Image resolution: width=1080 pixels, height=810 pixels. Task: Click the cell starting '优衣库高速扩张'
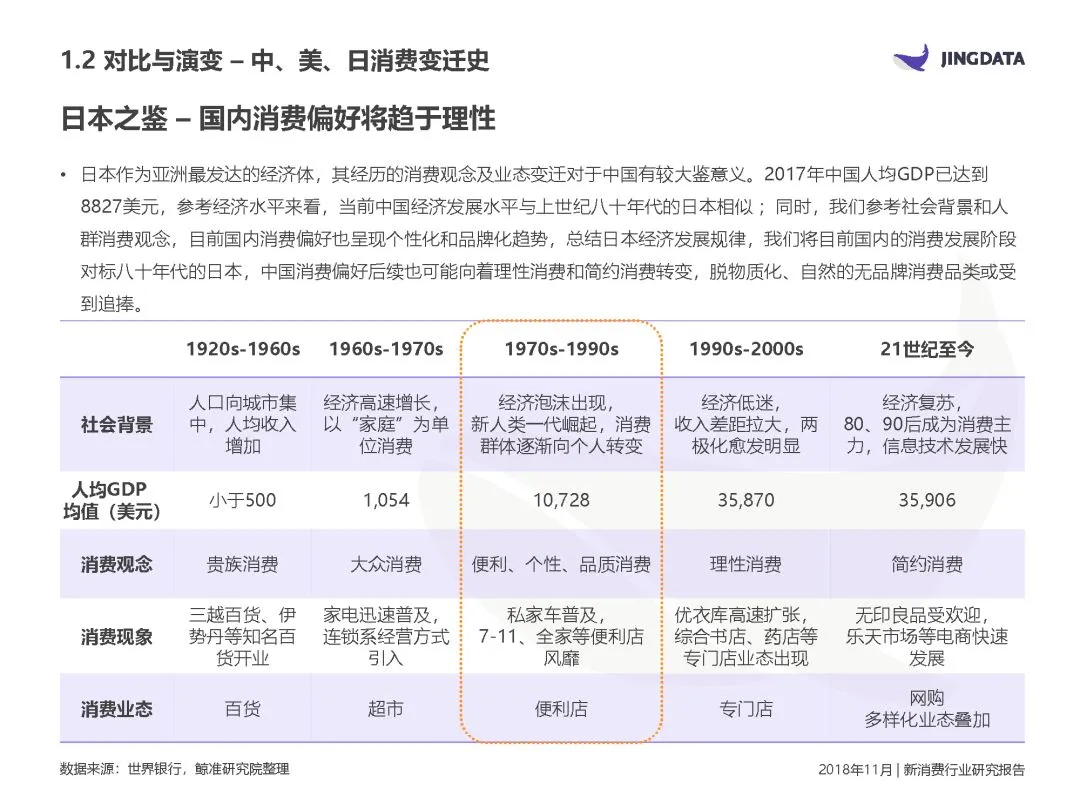(x=746, y=636)
